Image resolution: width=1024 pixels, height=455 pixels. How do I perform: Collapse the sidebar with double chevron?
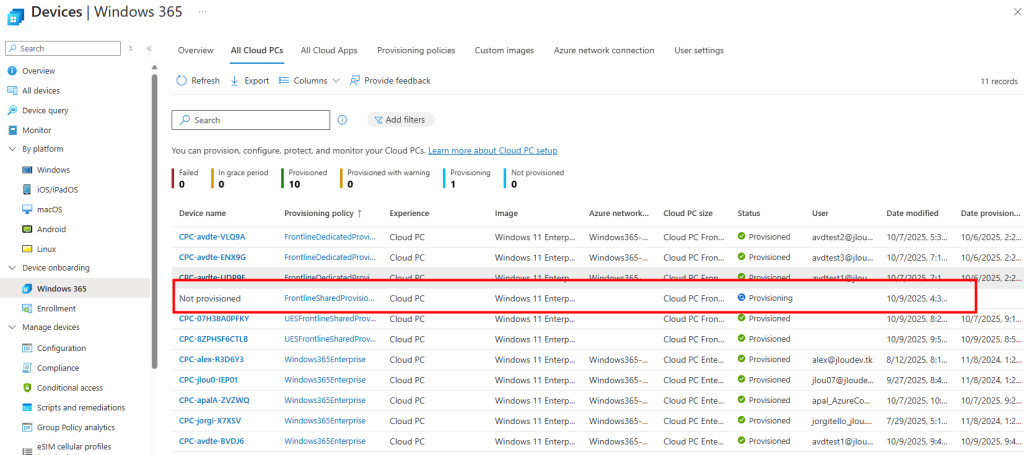coord(149,48)
